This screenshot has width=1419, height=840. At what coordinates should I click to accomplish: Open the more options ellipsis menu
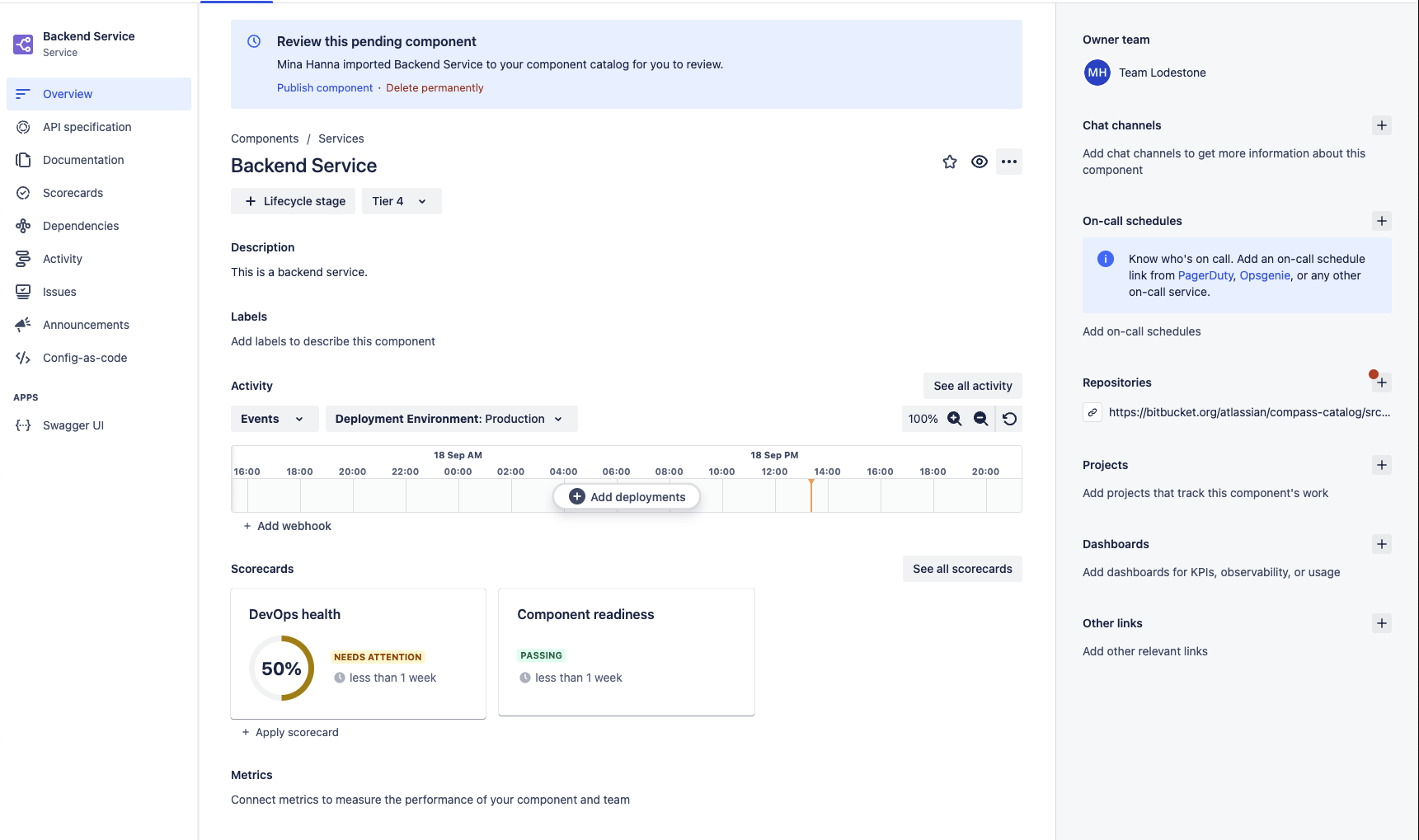point(1008,162)
